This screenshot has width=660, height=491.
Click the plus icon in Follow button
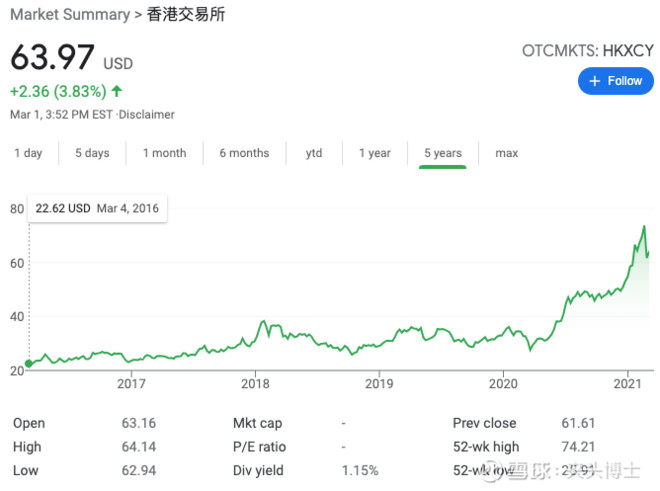coord(594,81)
